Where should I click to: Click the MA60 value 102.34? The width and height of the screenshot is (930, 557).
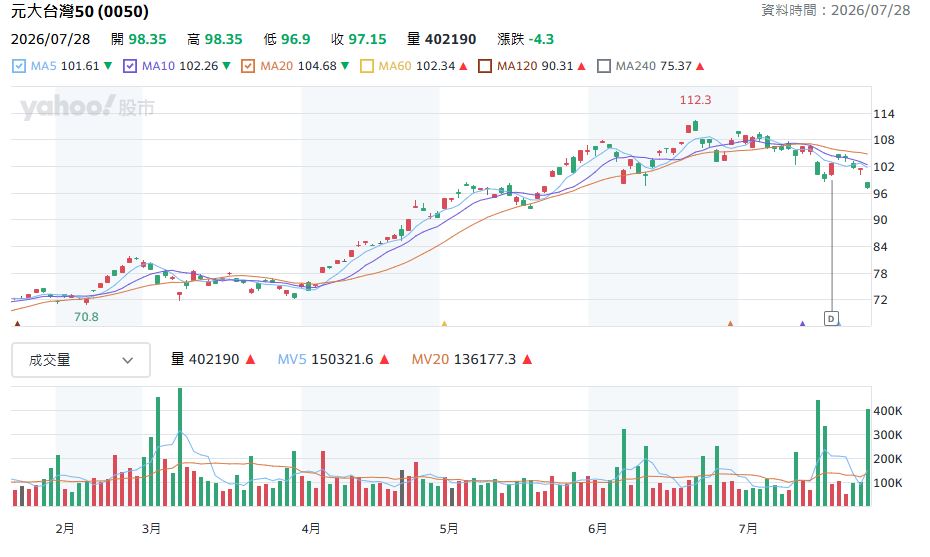435,66
